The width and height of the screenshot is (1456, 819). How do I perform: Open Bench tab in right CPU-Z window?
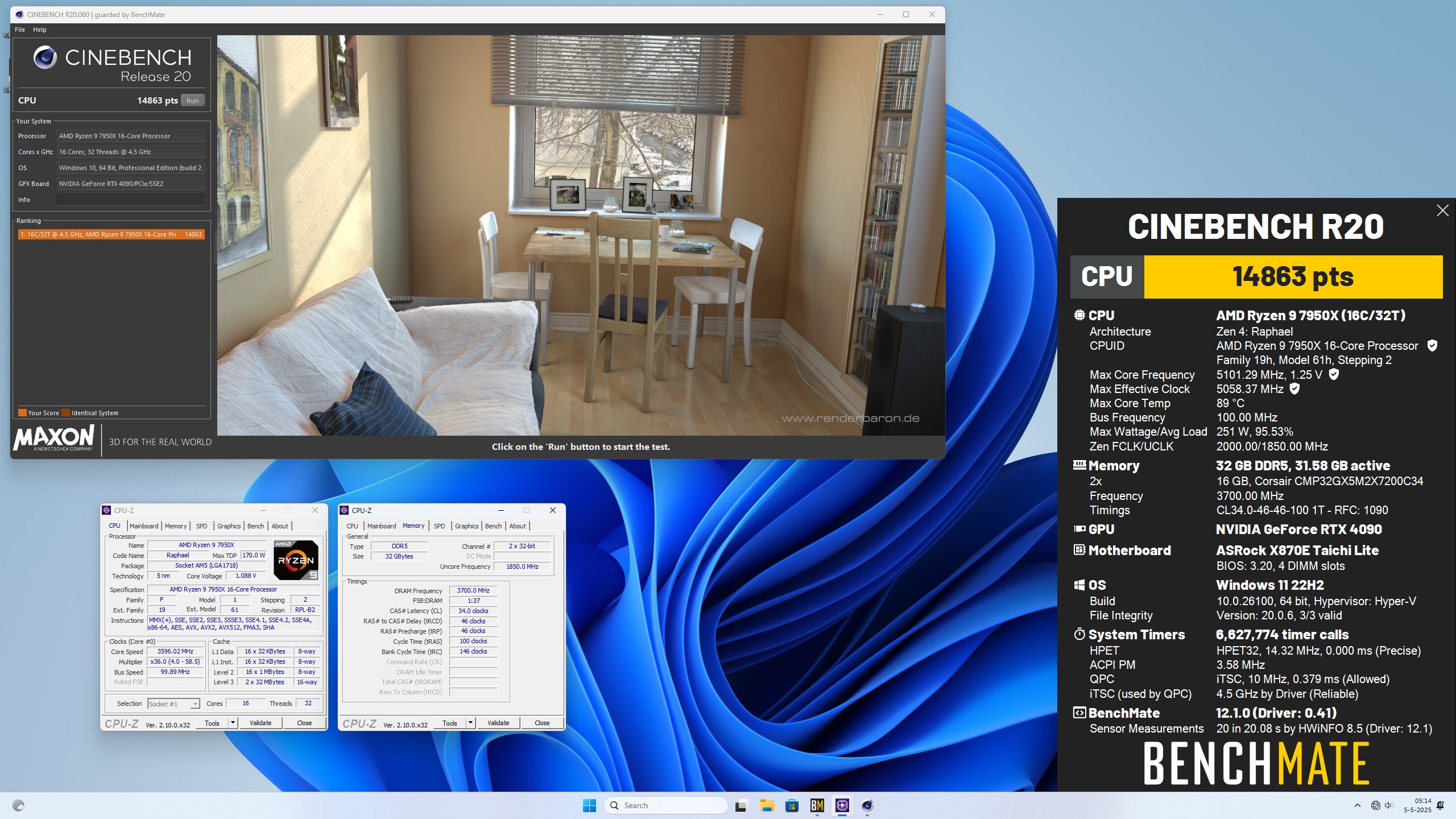[x=494, y=526]
